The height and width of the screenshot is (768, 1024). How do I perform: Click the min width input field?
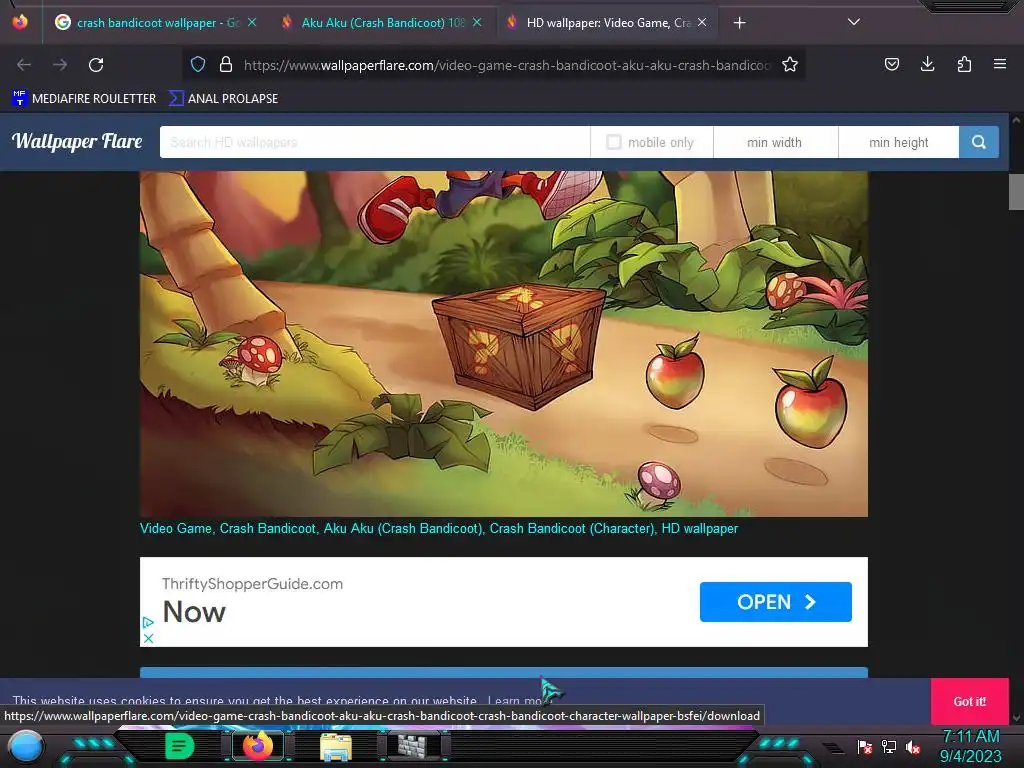(776, 142)
